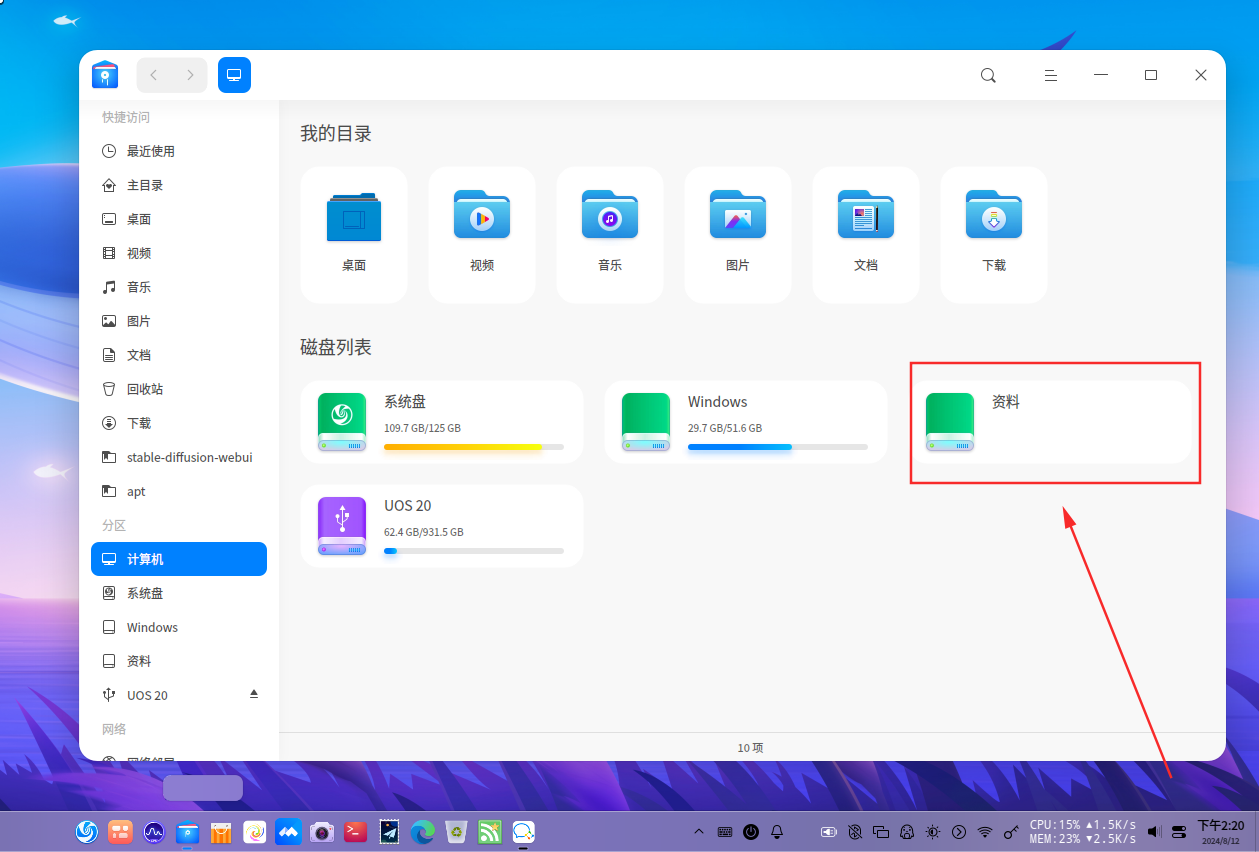The image size is (1259, 852).
Task: Open the 图片 folder card in 我的目录
Action: [738, 235]
